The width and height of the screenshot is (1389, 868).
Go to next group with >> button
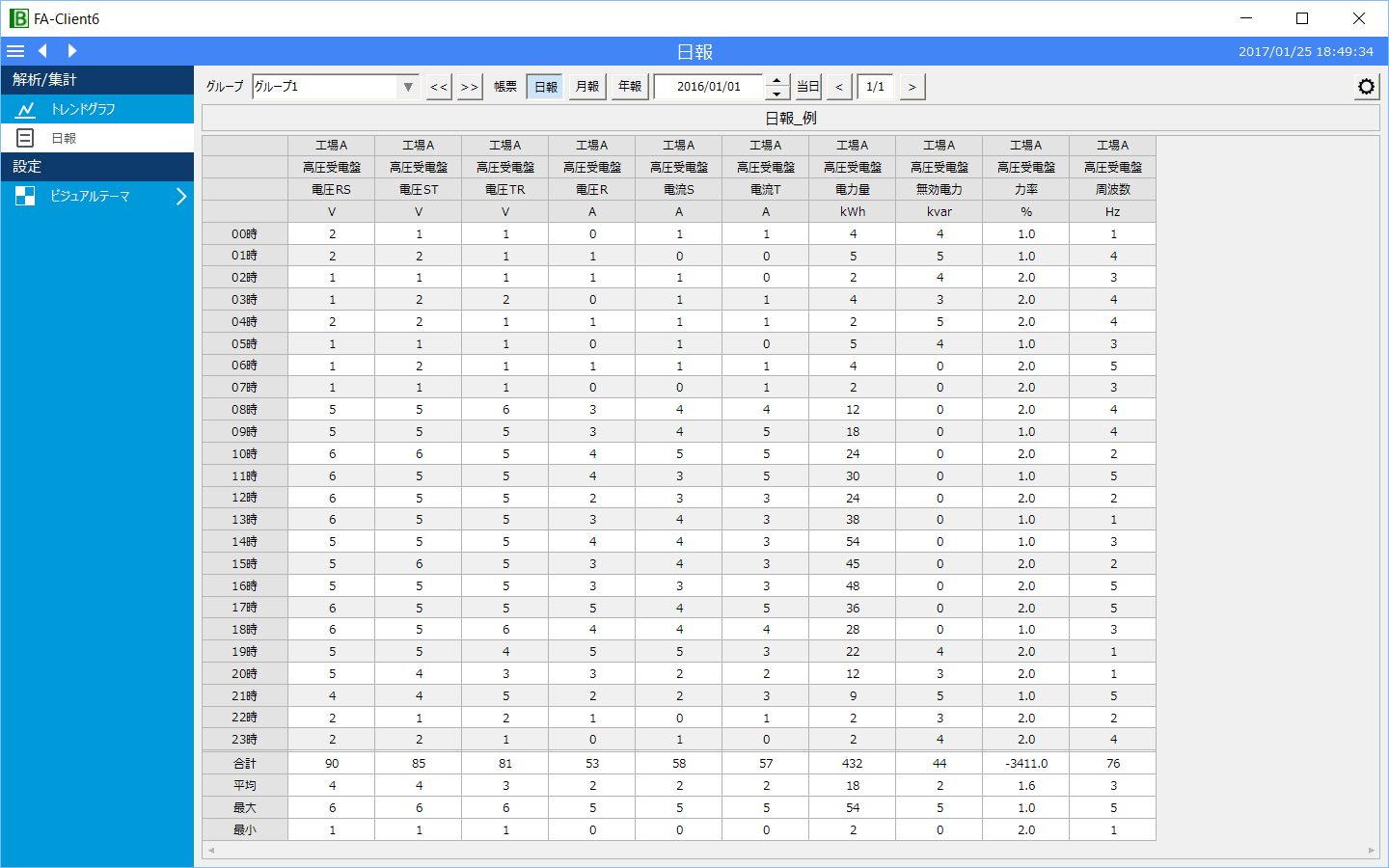pos(470,87)
